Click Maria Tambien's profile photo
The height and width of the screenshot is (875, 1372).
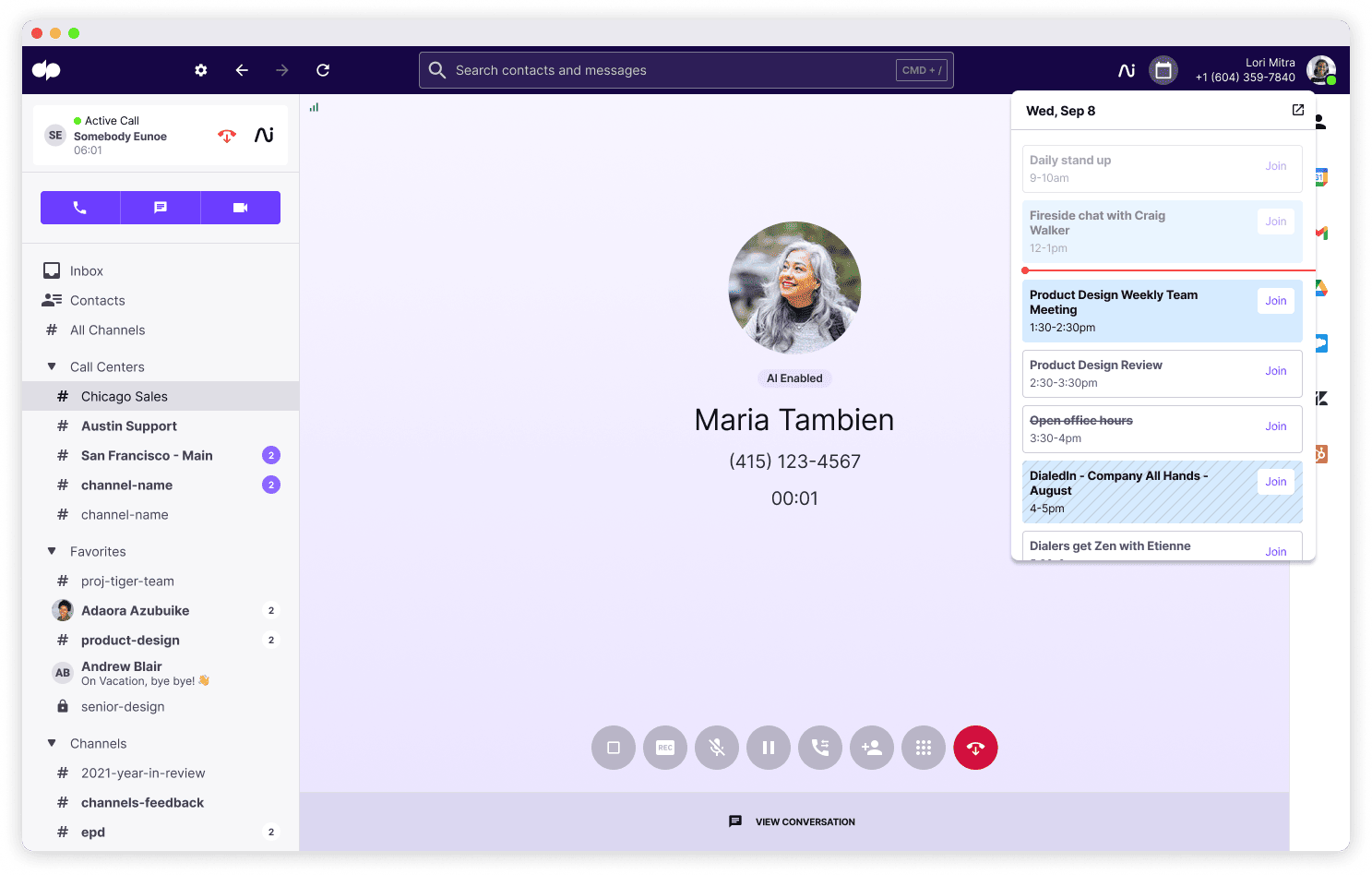point(794,288)
